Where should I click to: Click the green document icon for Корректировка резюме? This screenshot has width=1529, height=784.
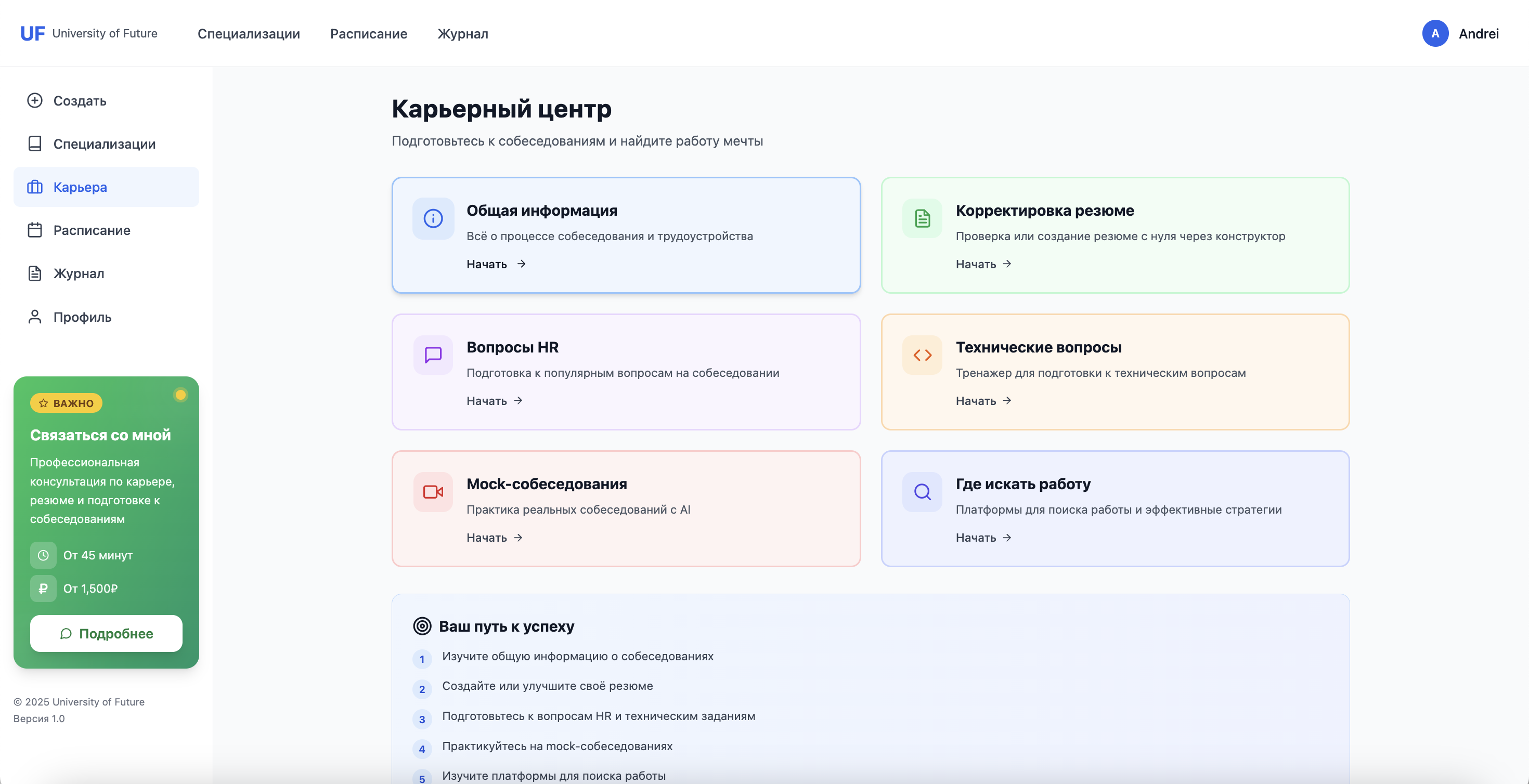coord(923,218)
